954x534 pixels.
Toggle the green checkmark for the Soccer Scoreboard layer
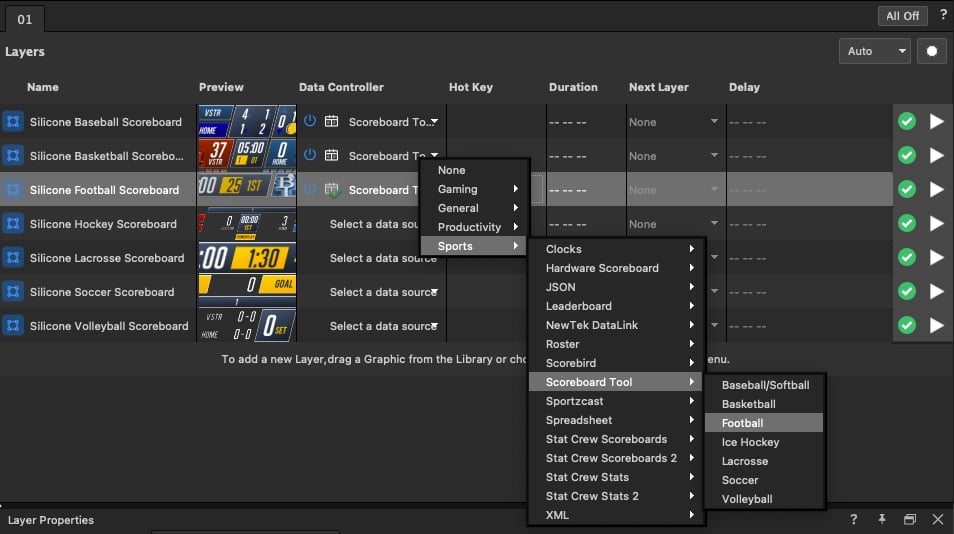[x=907, y=291]
